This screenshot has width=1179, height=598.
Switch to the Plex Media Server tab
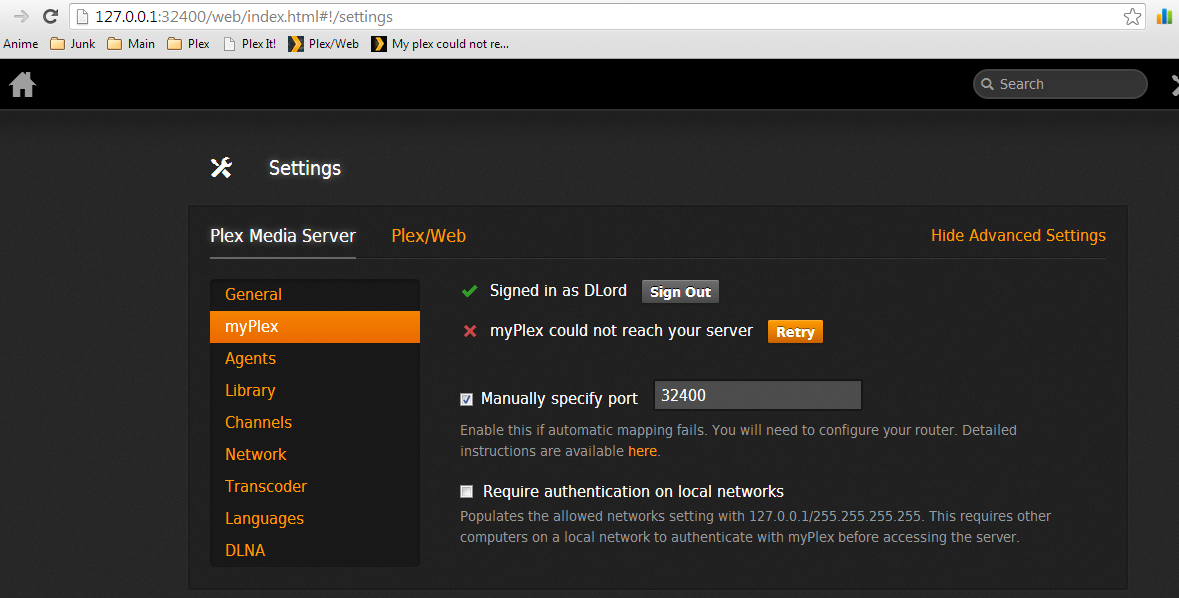[x=283, y=235]
